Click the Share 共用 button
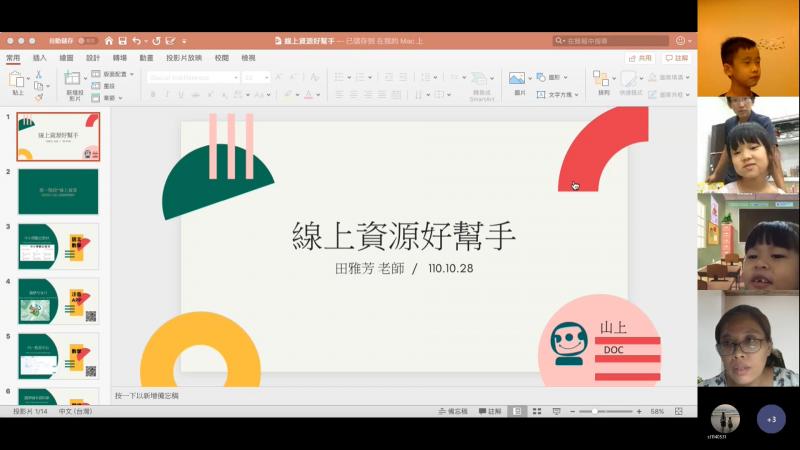 click(x=640, y=58)
